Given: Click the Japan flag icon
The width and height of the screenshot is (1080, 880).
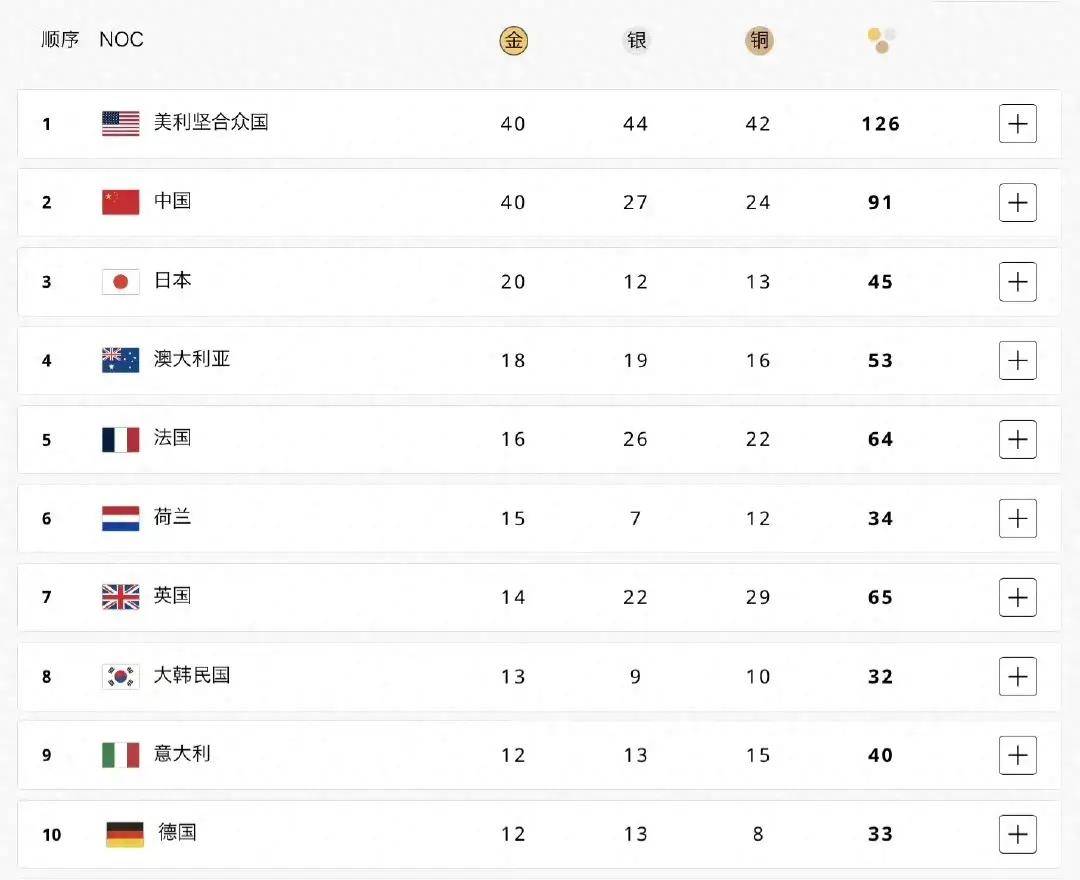Looking at the screenshot, I should [x=121, y=281].
